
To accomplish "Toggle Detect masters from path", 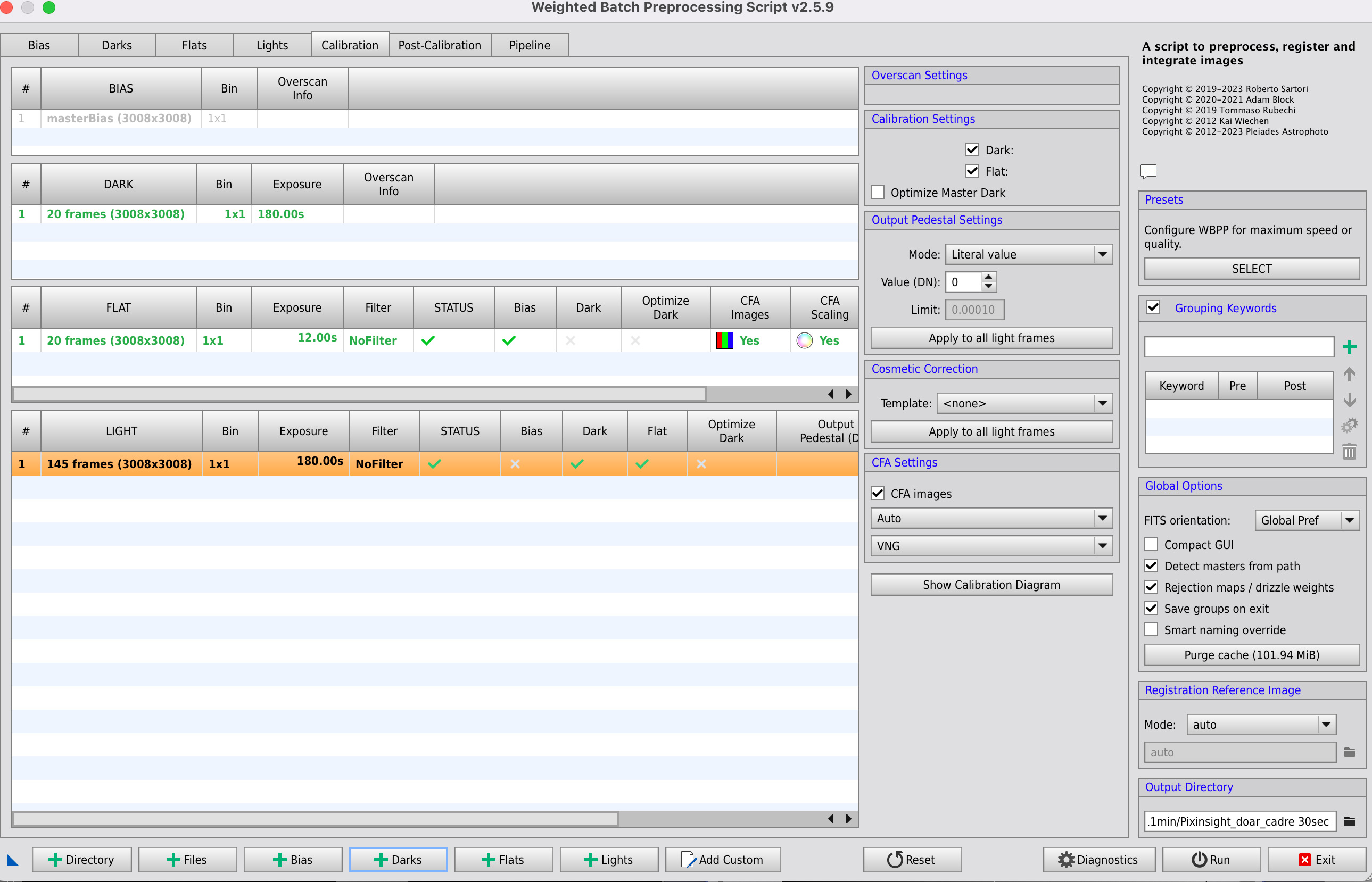I will click(x=1151, y=565).
